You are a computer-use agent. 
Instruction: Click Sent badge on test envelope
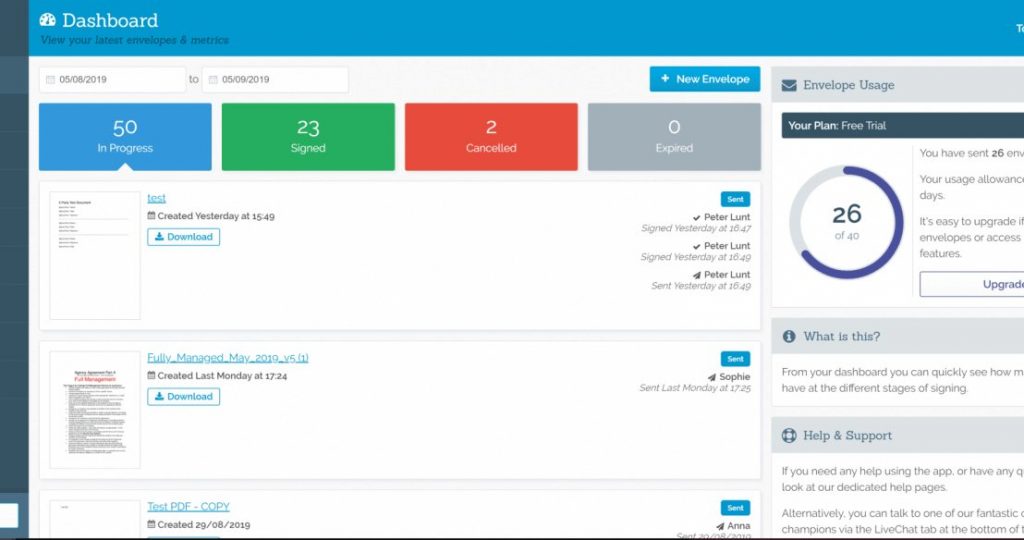pos(735,199)
